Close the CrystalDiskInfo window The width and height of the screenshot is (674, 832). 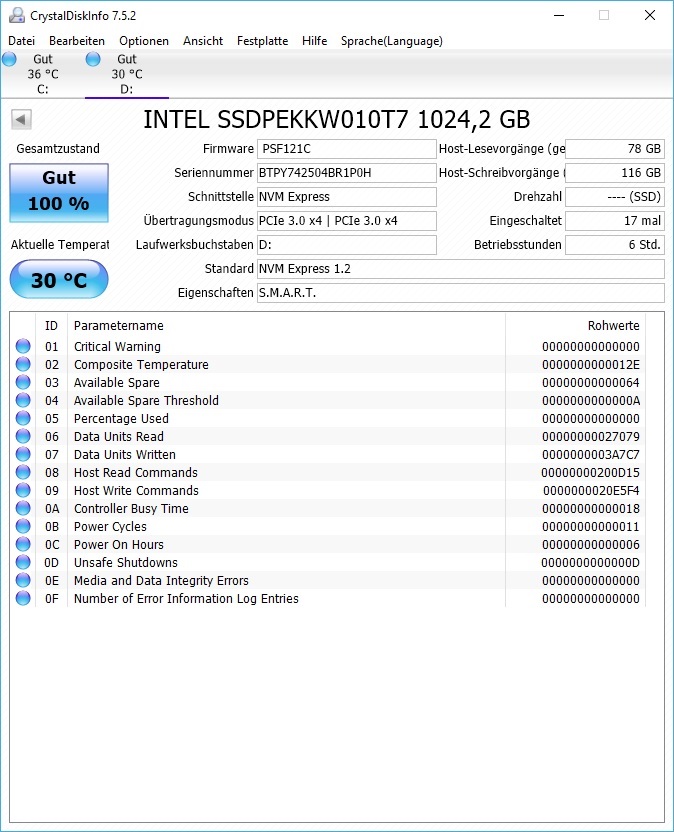650,15
